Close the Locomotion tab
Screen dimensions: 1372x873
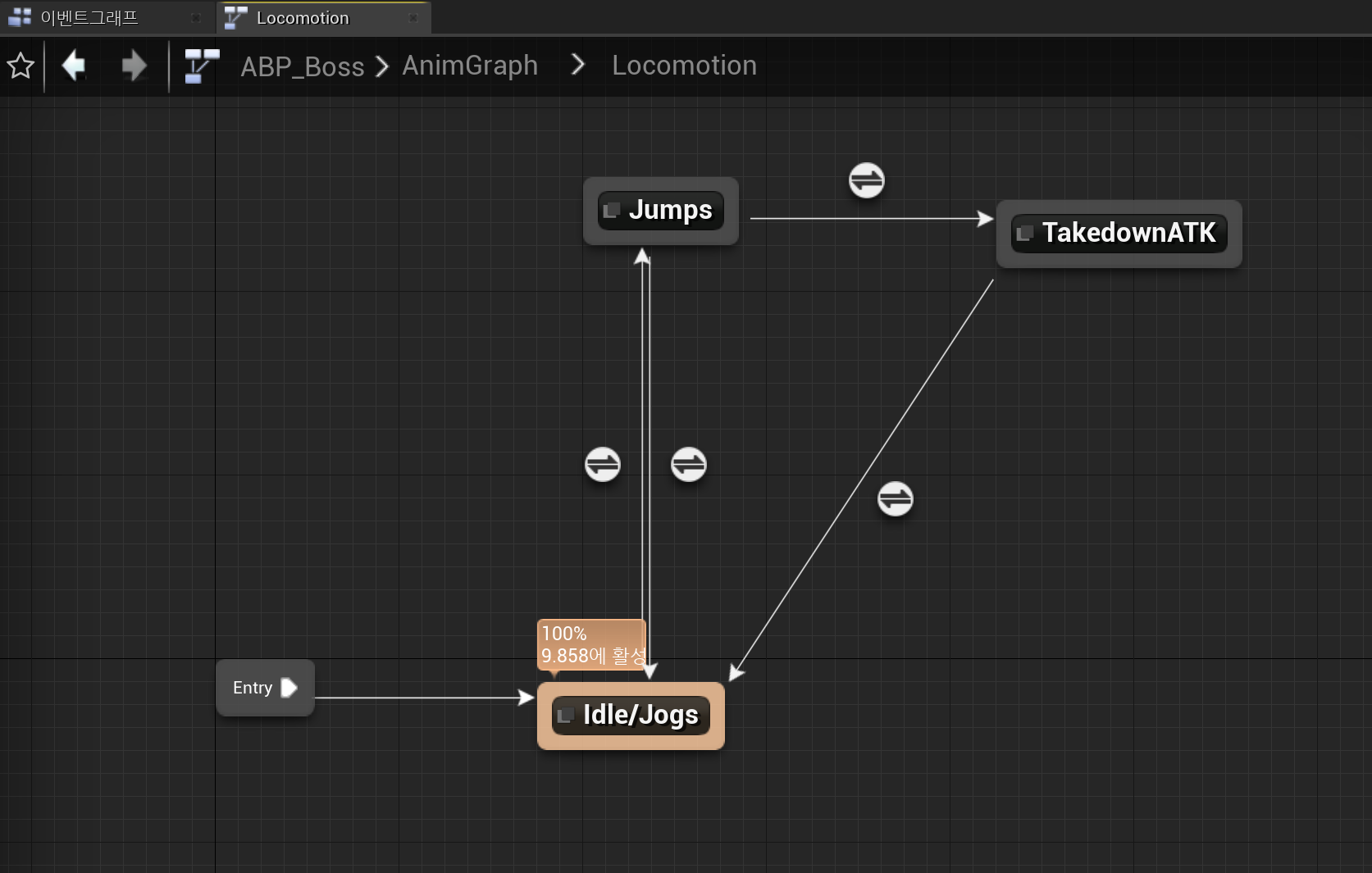click(413, 18)
